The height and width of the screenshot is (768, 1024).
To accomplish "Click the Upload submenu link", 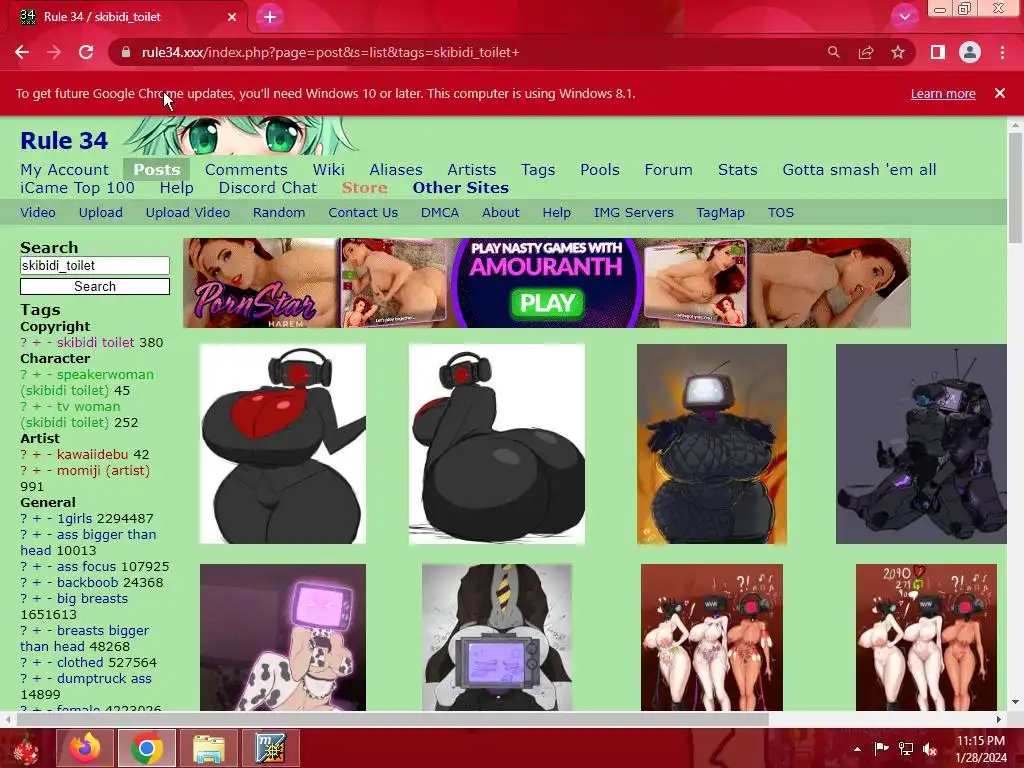I will coord(101,212).
